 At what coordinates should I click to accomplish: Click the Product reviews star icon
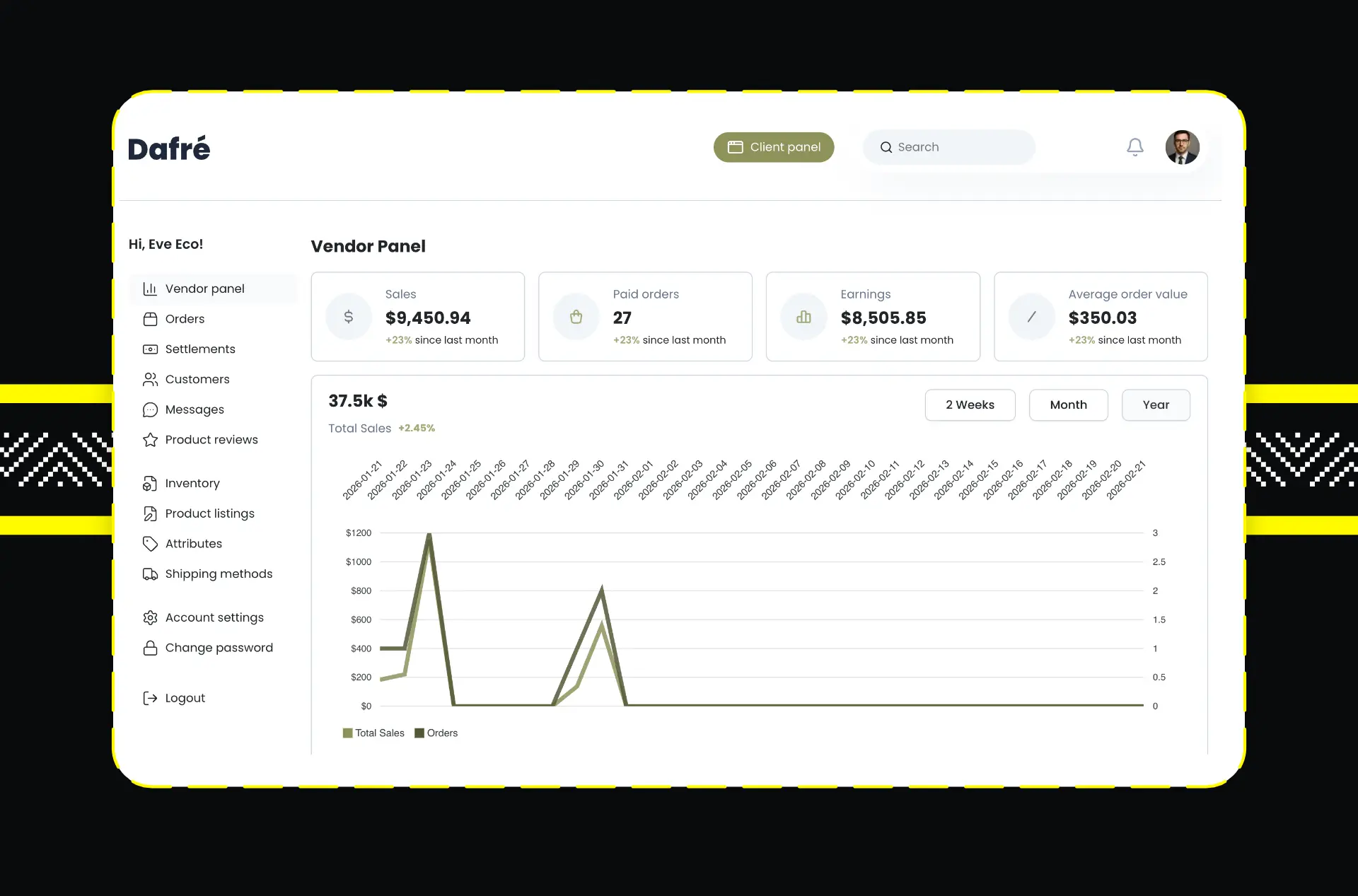pyautogui.click(x=150, y=440)
